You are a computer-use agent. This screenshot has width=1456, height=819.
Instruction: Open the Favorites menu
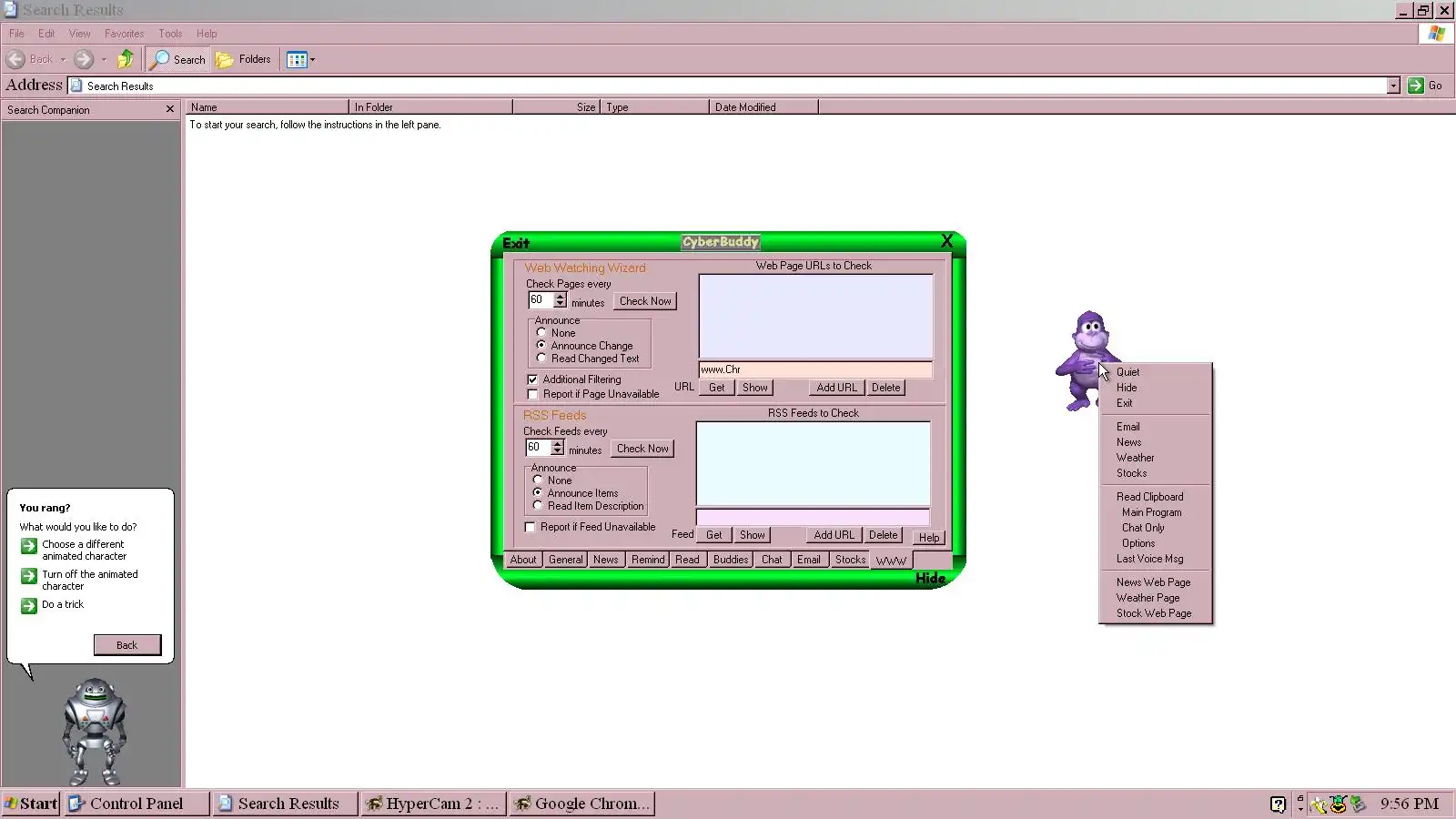(x=124, y=34)
